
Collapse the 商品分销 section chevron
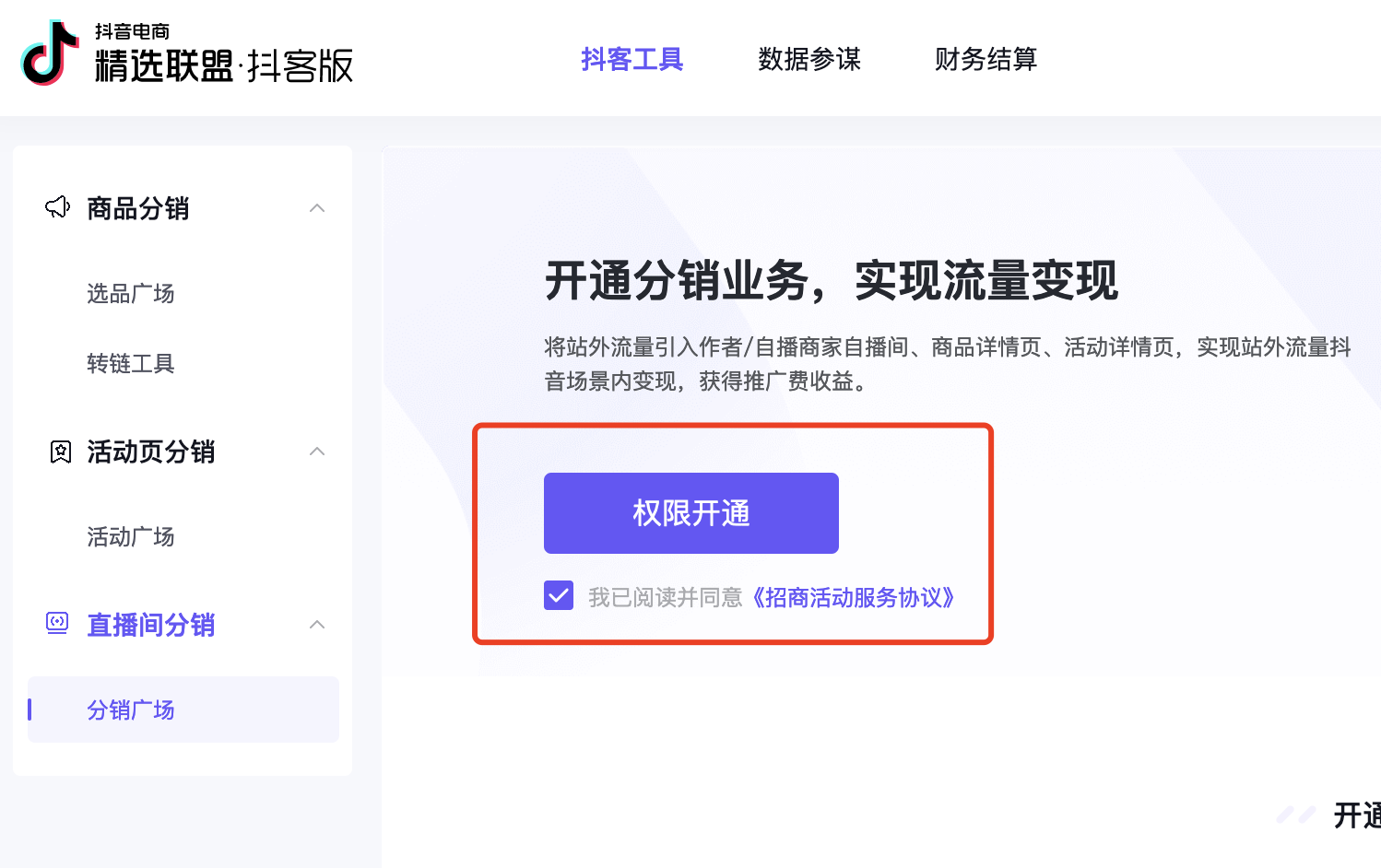[317, 208]
